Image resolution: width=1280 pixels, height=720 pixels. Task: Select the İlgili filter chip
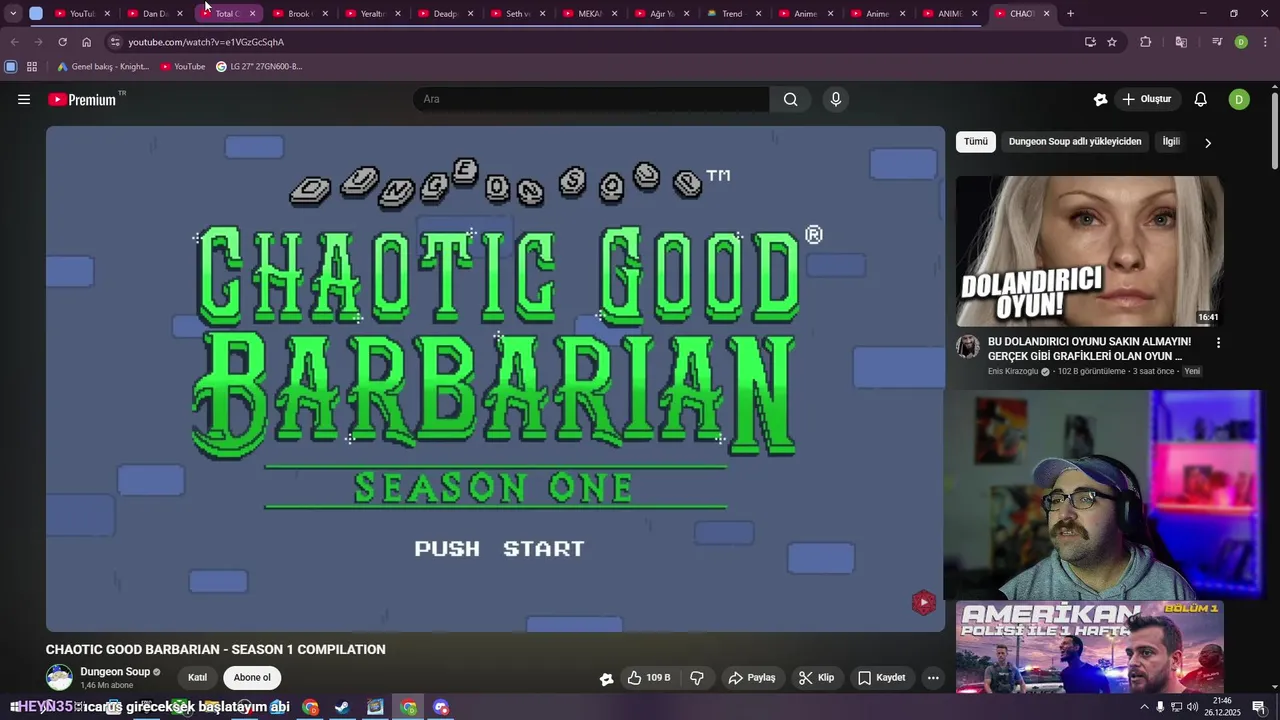(1171, 142)
